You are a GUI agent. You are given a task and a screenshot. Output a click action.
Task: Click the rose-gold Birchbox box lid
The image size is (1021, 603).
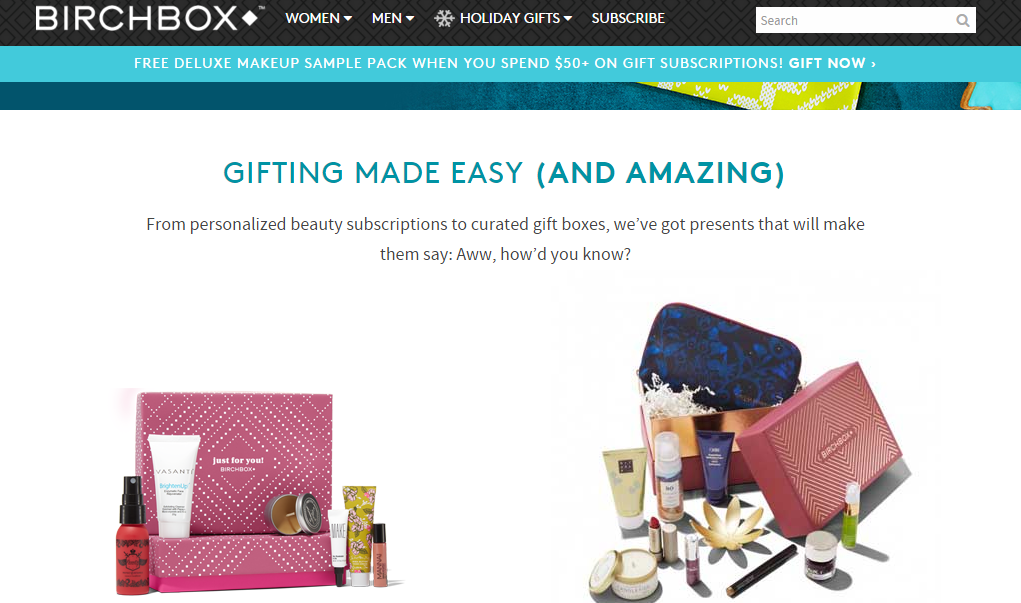click(820, 449)
